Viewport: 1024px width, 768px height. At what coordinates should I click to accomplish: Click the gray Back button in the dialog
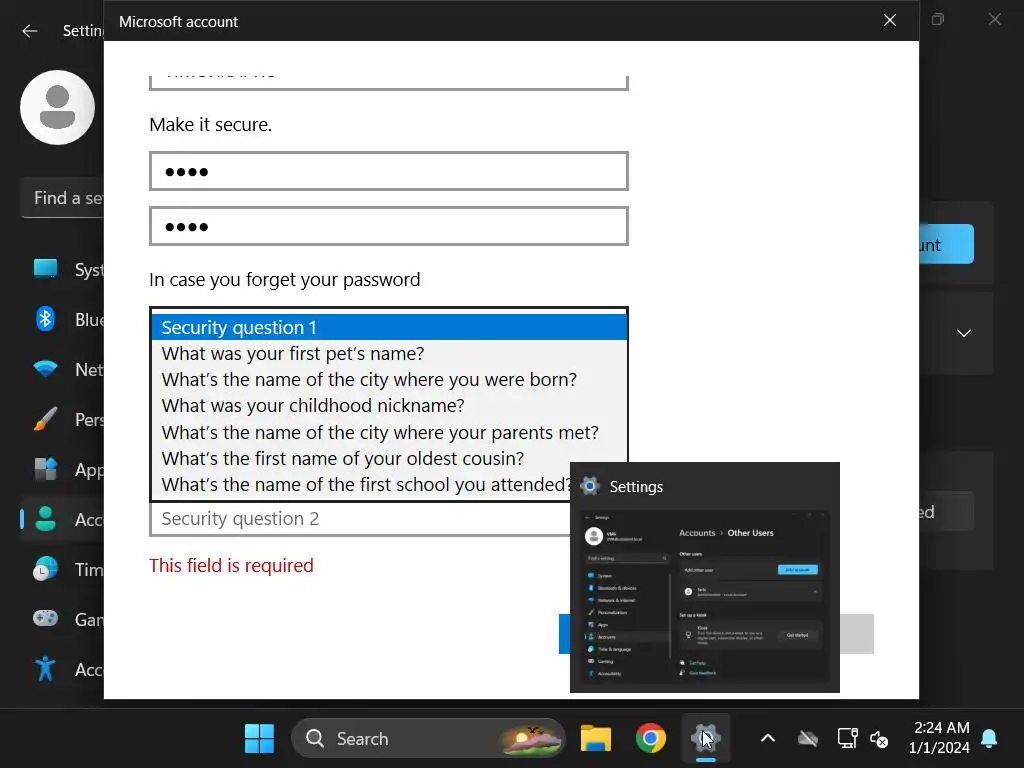(857, 634)
